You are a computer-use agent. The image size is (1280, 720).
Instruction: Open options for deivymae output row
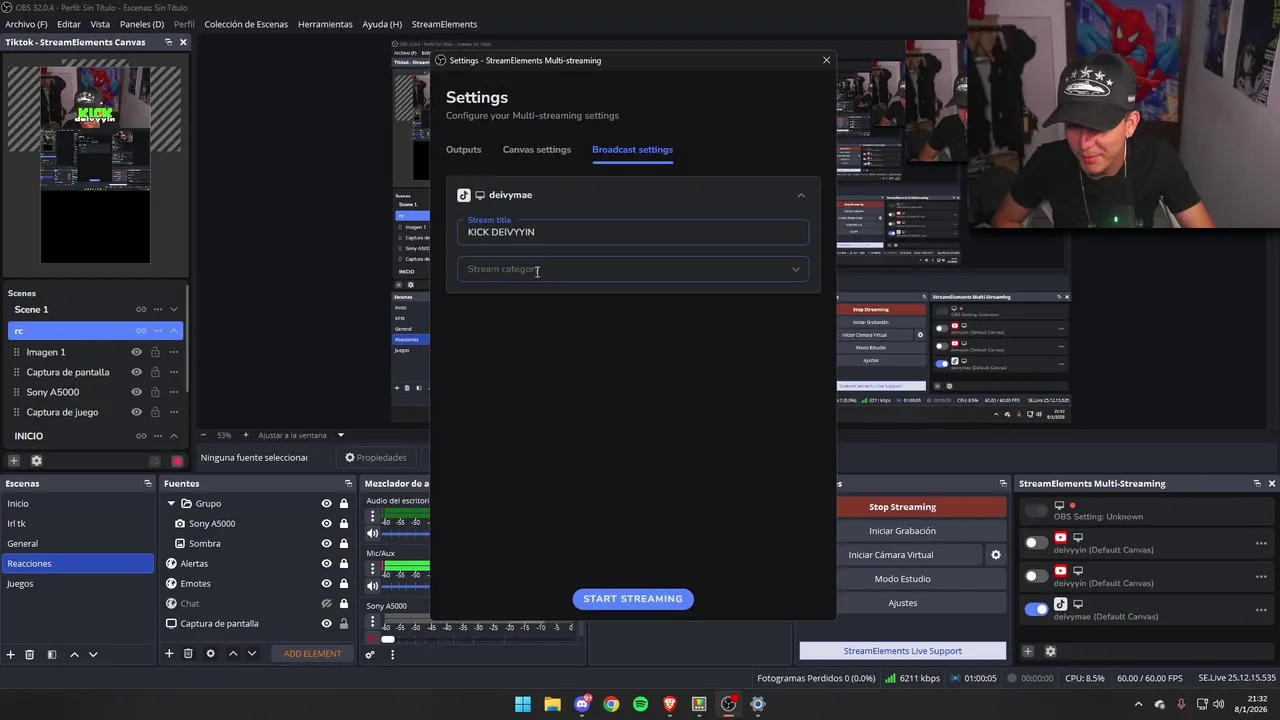point(1261,610)
